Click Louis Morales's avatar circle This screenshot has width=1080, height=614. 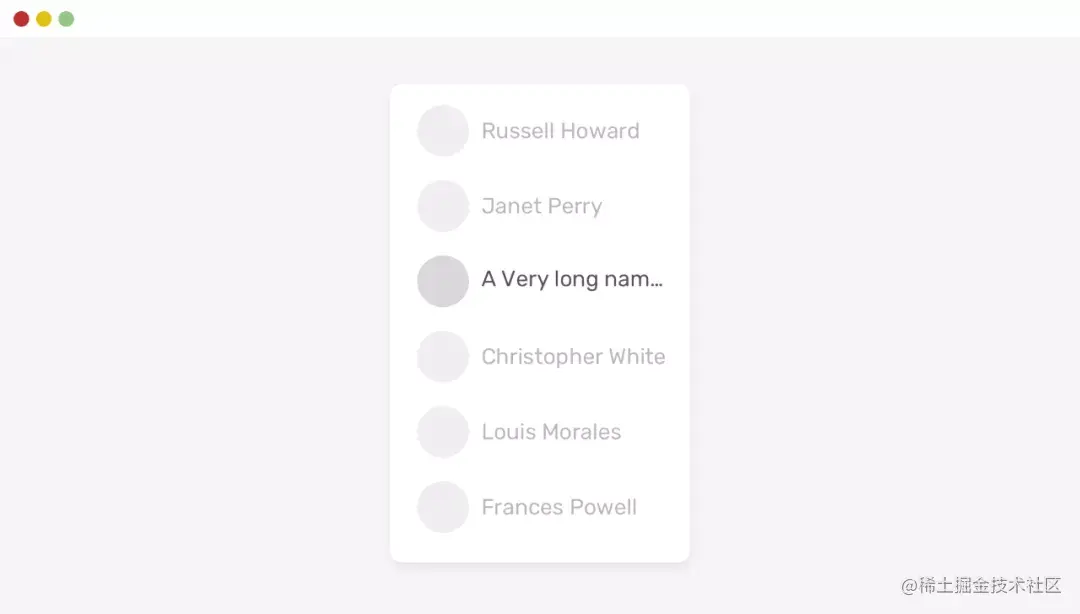click(x=443, y=432)
